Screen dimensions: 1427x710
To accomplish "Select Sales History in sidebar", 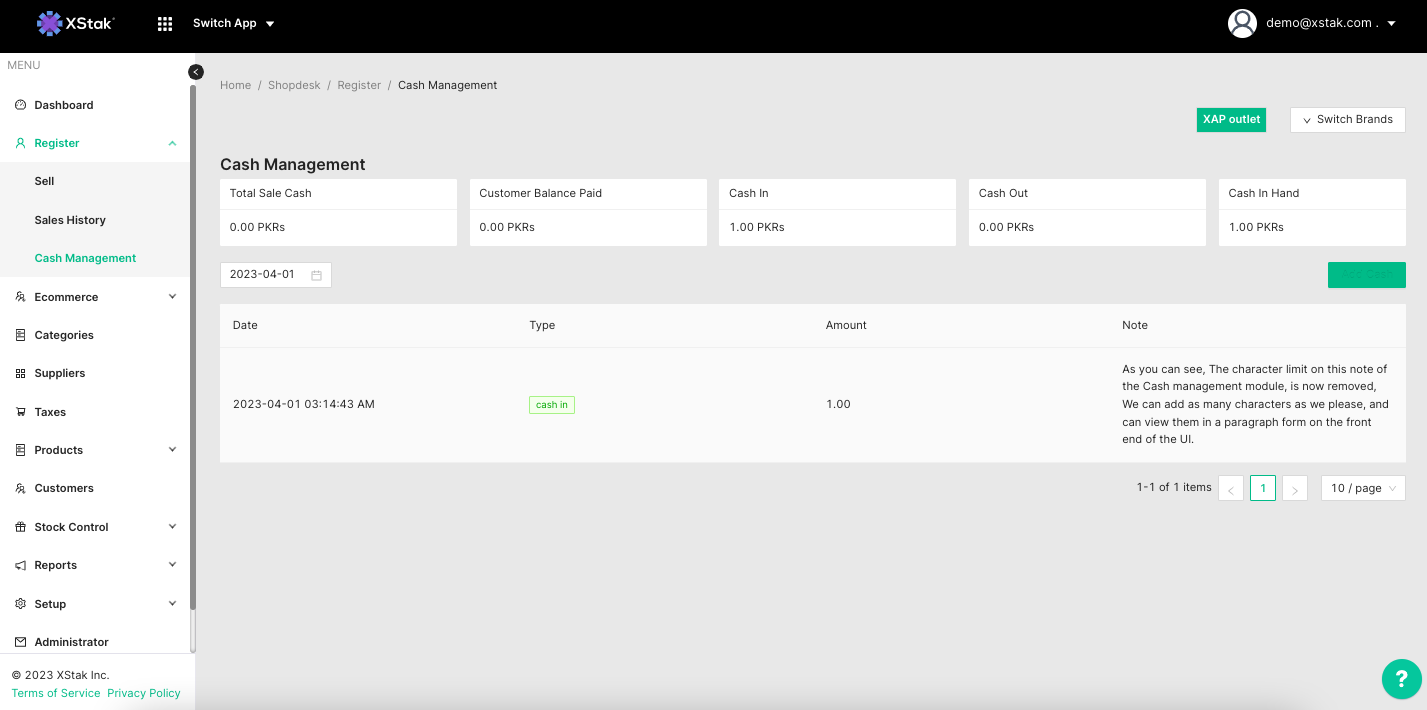I will (70, 220).
